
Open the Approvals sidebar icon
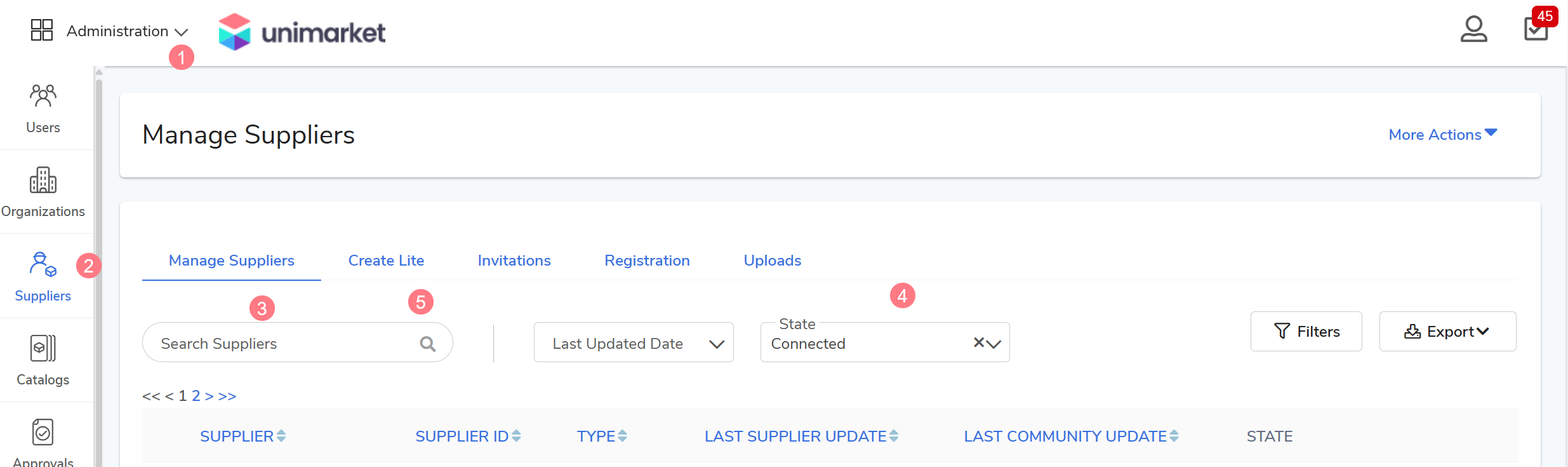tap(43, 433)
